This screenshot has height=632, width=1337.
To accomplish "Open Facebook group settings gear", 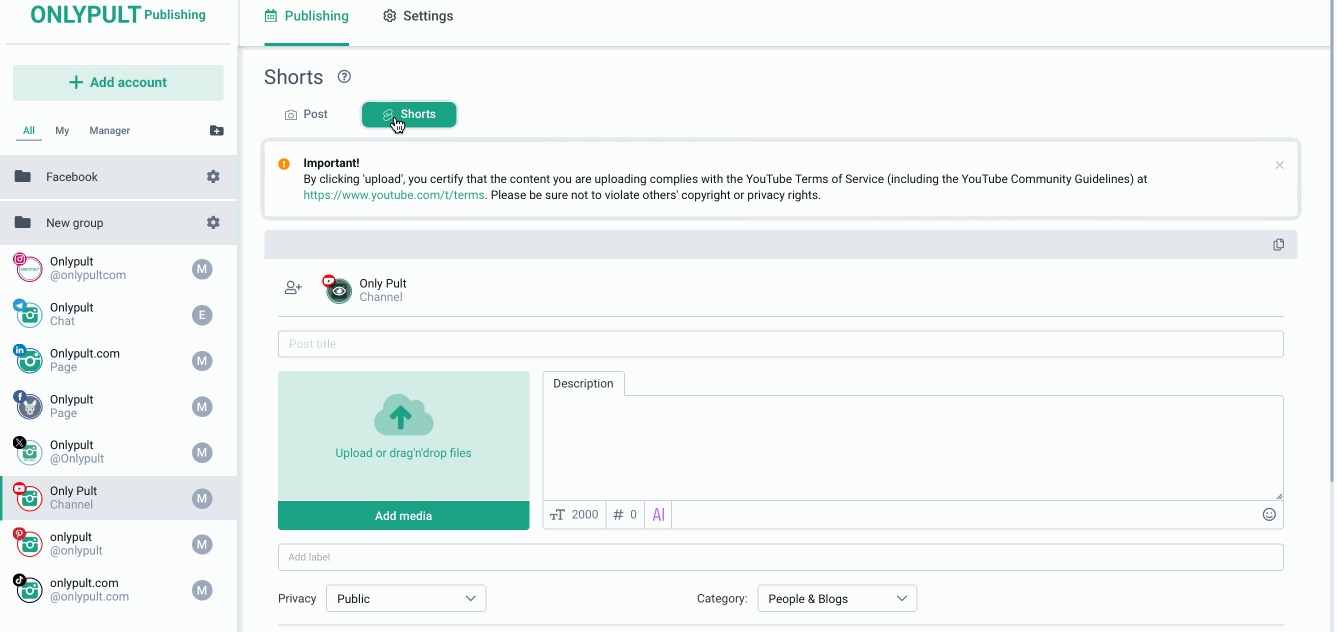I will click(x=213, y=177).
